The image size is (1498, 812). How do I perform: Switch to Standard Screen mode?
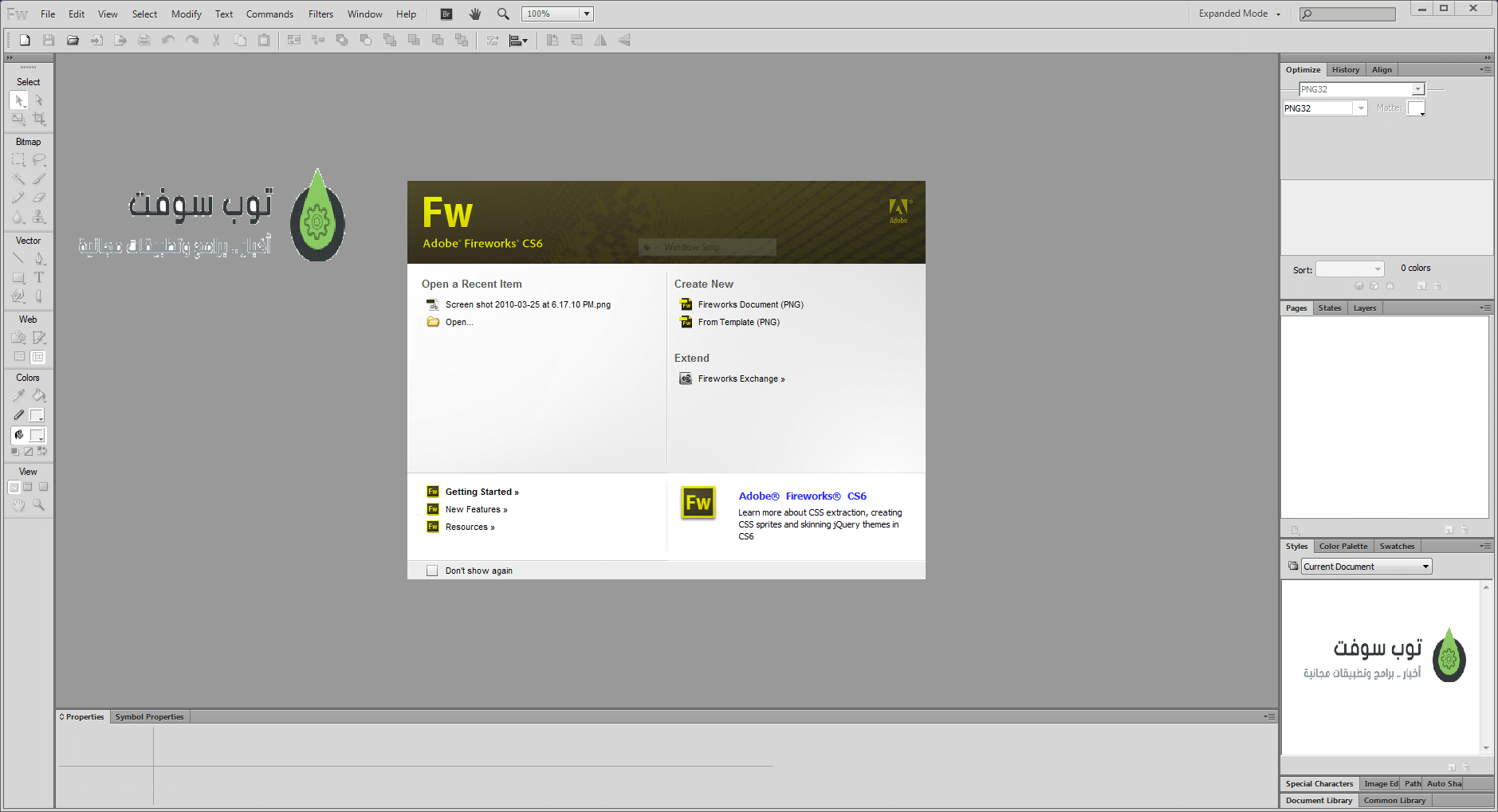(14, 487)
